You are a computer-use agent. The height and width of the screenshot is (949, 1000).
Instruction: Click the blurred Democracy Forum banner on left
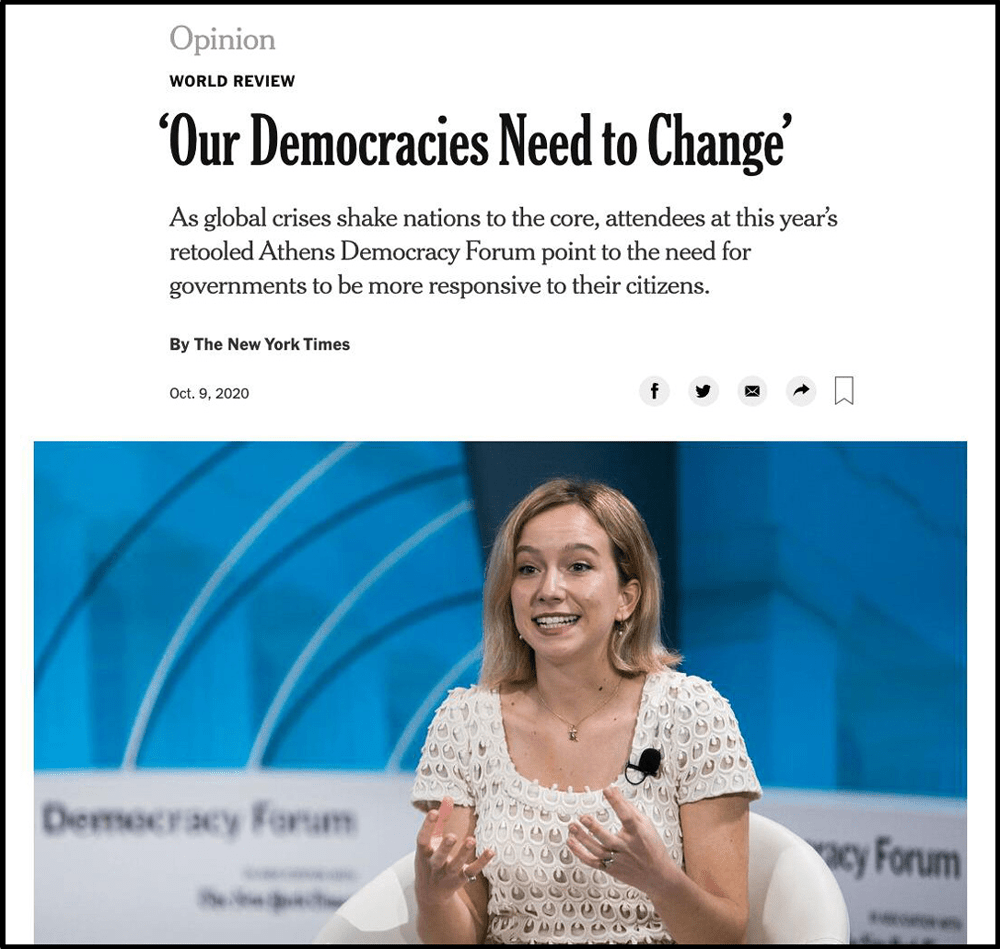198,820
